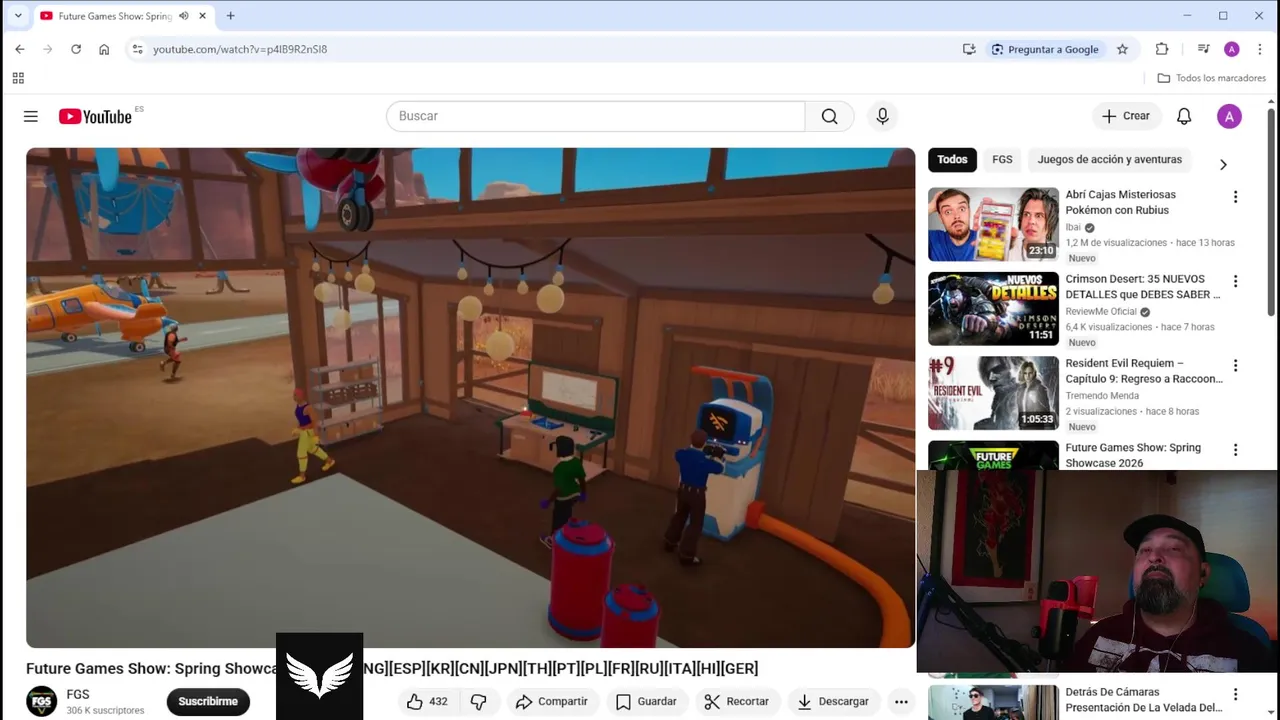Viewport: 1280px width, 720px height.
Task: Open Future Games Show: Spring Showcase 2026 title
Action: click(1133, 455)
